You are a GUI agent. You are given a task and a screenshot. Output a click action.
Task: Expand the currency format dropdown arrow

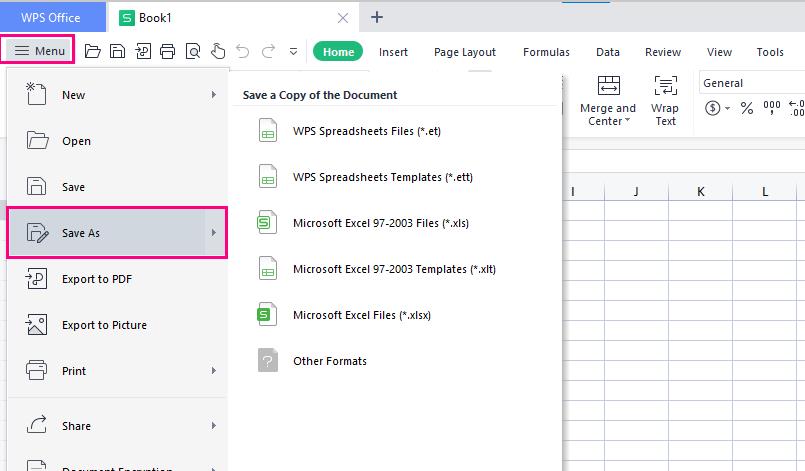[727, 108]
